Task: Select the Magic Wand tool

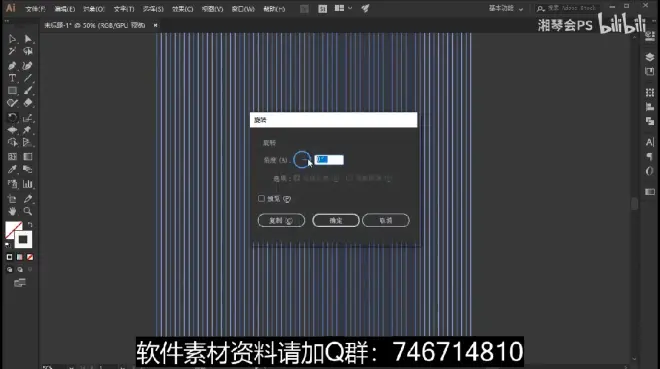Action: pos(12,51)
